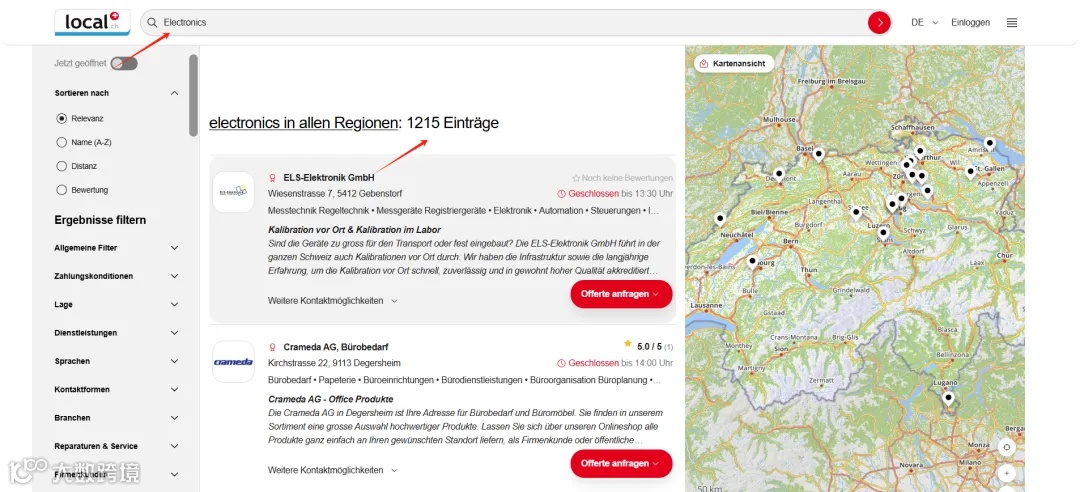
Task: Click address Wiesenstrasse 7, 5412 Gebenstorf
Action: (x=335, y=194)
